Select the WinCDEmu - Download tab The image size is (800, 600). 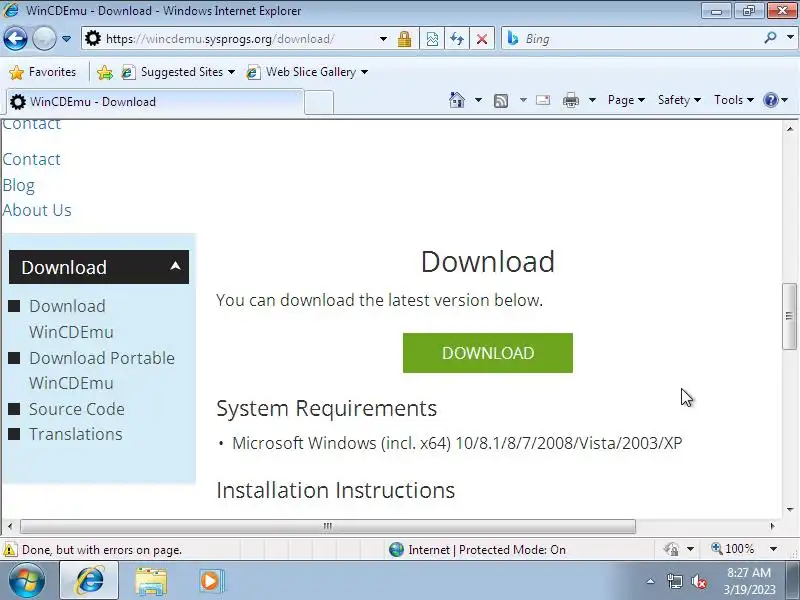click(153, 102)
